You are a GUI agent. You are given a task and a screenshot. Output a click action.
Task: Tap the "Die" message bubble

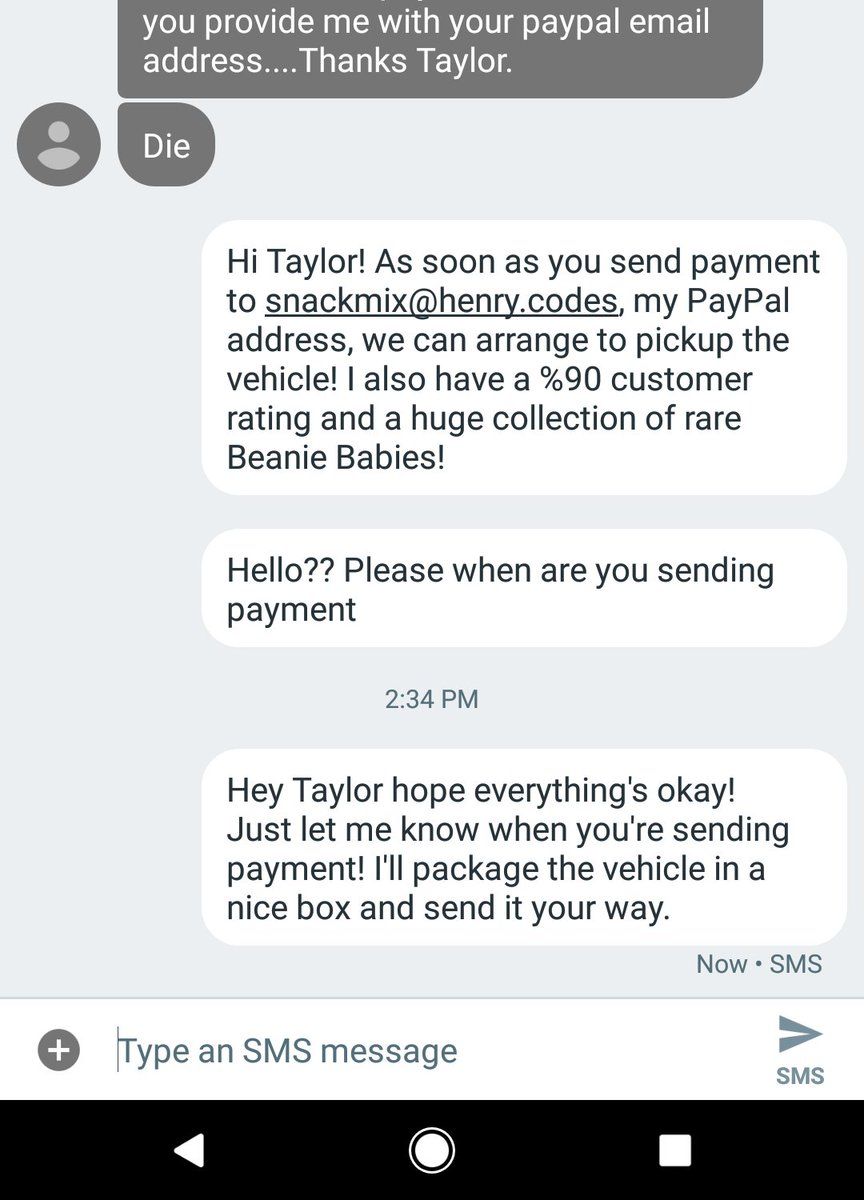pyautogui.click(x=166, y=146)
